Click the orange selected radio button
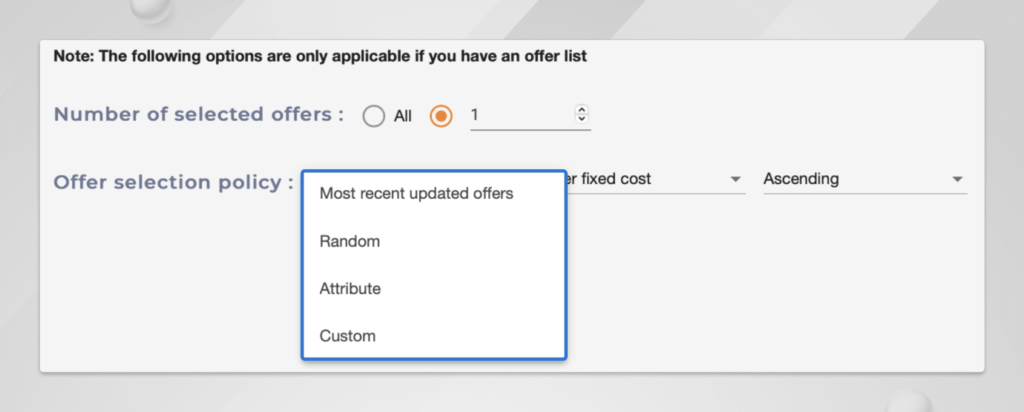 441,116
